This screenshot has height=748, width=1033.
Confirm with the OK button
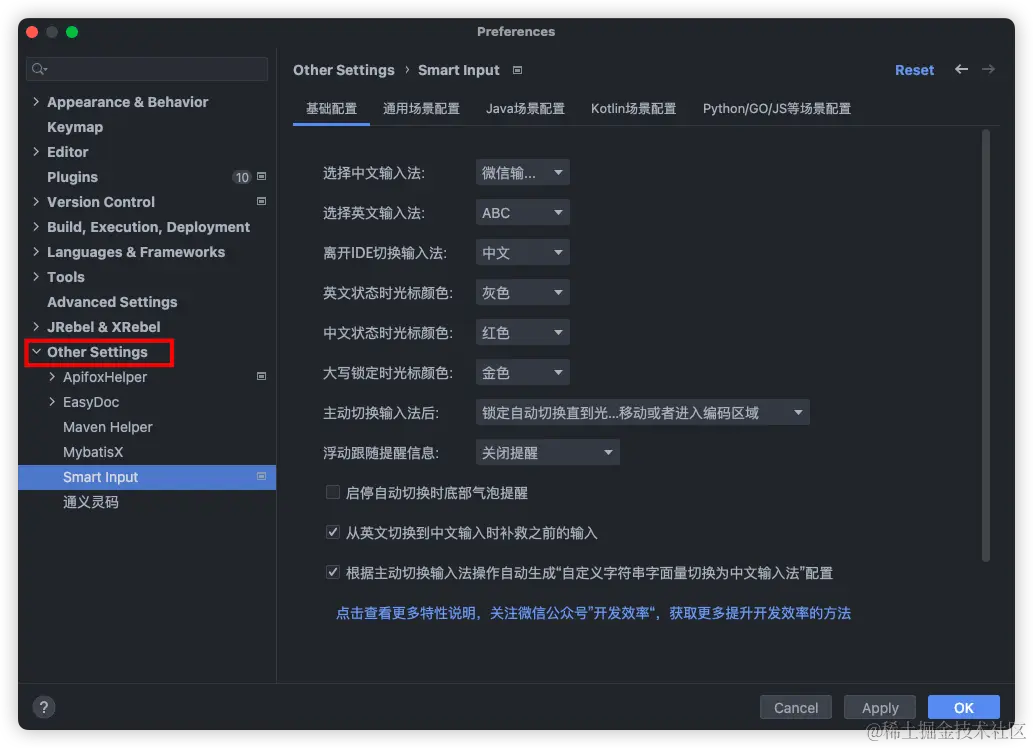964,708
